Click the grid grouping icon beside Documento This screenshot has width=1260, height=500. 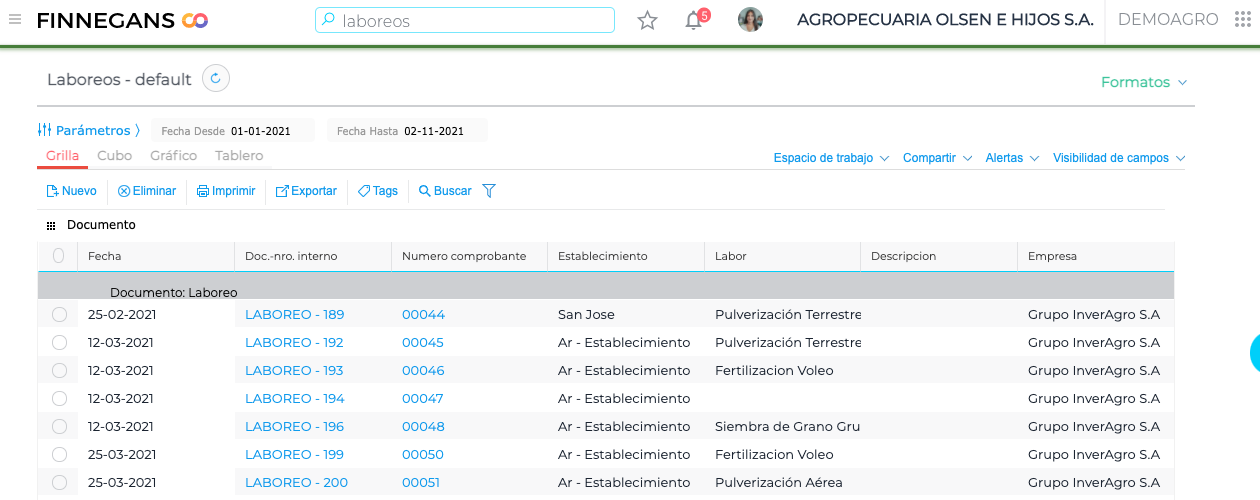tap(52, 226)
